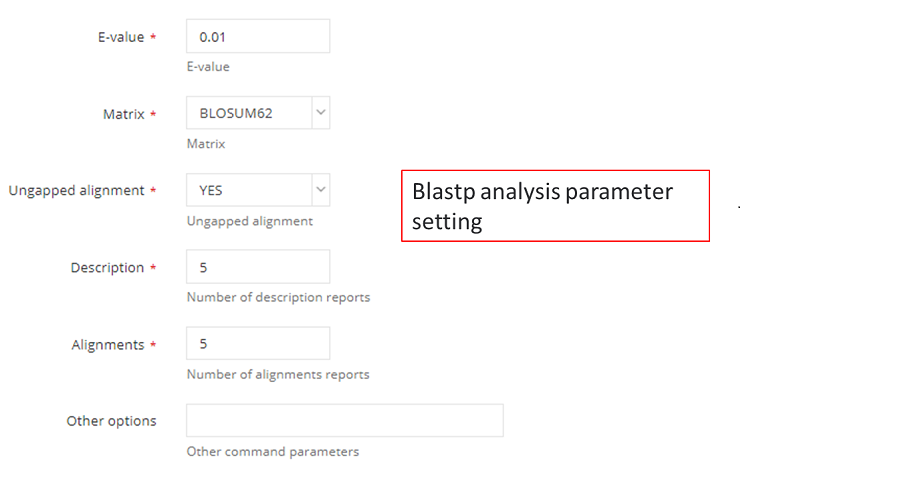Click the Description field label
This screenshot has height=483, width=900.
click(107, 268)
